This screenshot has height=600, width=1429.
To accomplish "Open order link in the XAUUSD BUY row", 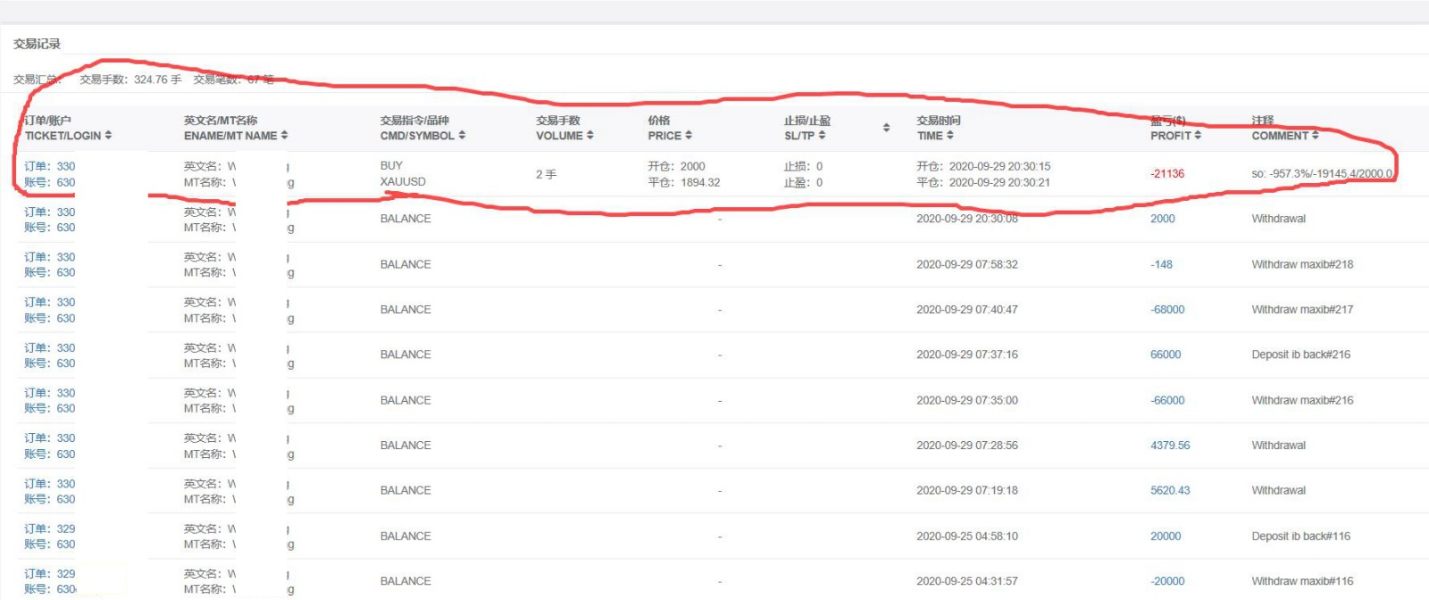I will tap(49, 166).
